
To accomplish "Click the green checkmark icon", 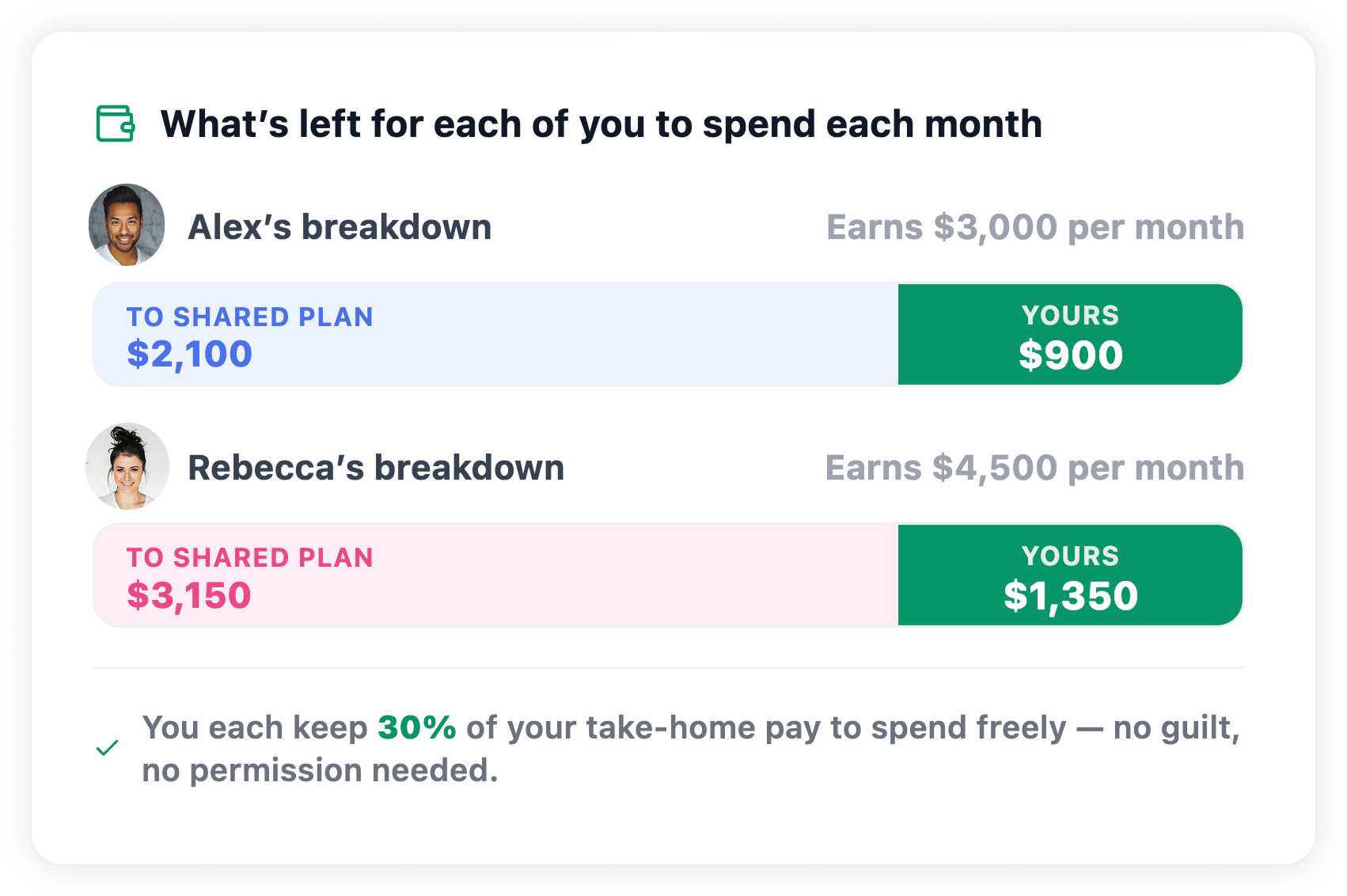I will (107, 748).
